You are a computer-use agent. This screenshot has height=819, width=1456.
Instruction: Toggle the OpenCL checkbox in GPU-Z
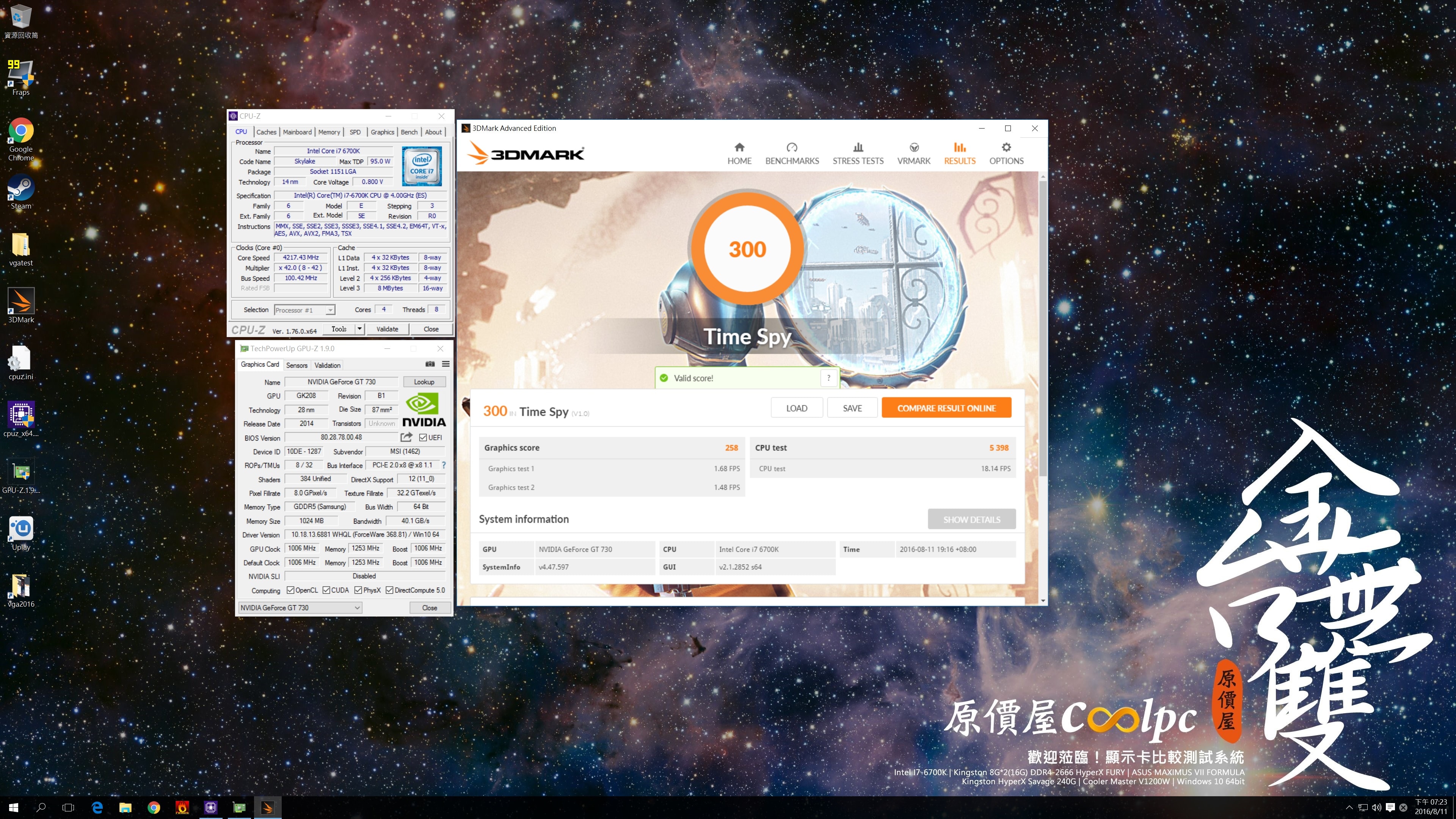tap(290, 590)
